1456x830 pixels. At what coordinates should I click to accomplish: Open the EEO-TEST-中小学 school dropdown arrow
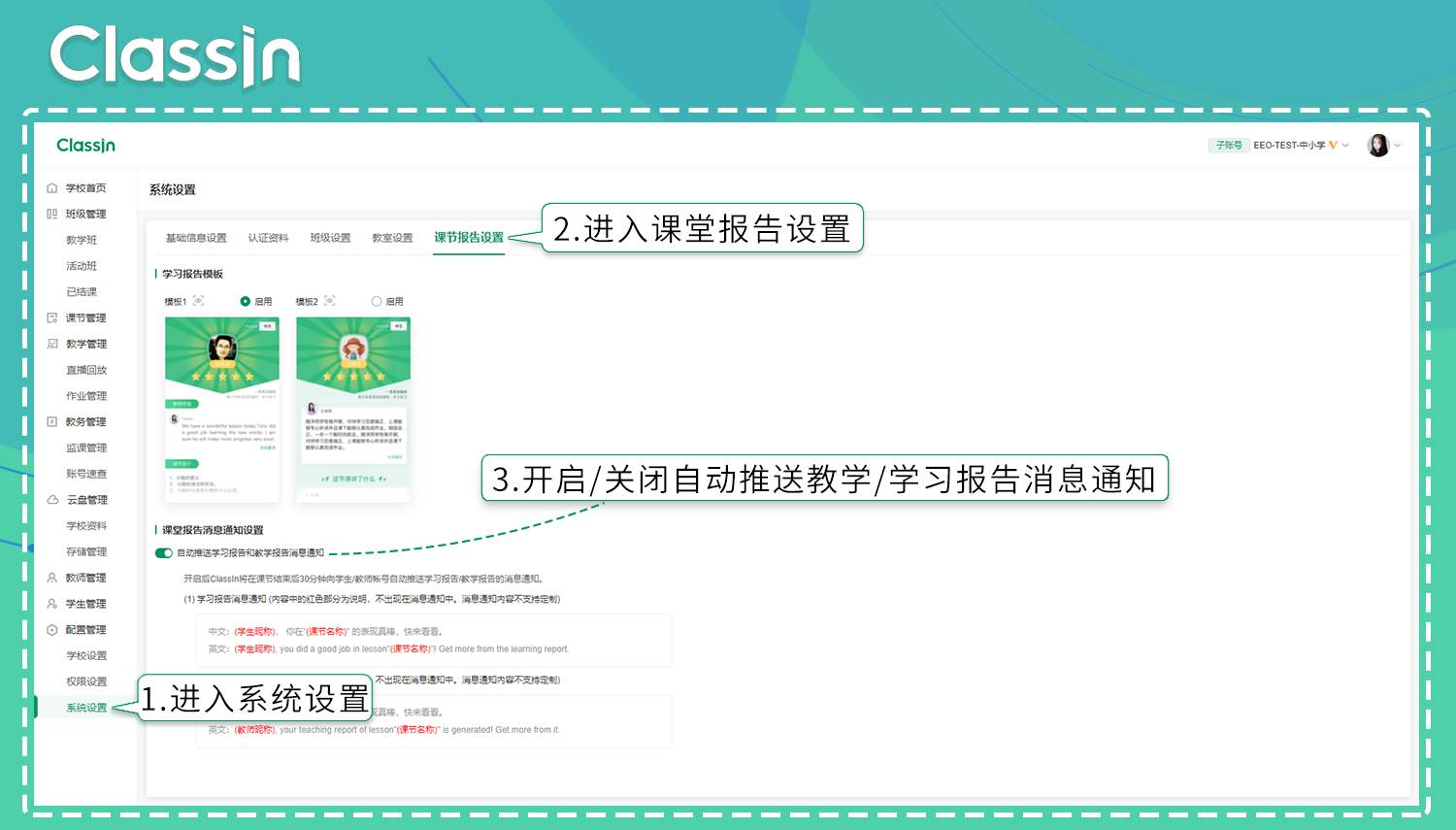click(1345, 146)
